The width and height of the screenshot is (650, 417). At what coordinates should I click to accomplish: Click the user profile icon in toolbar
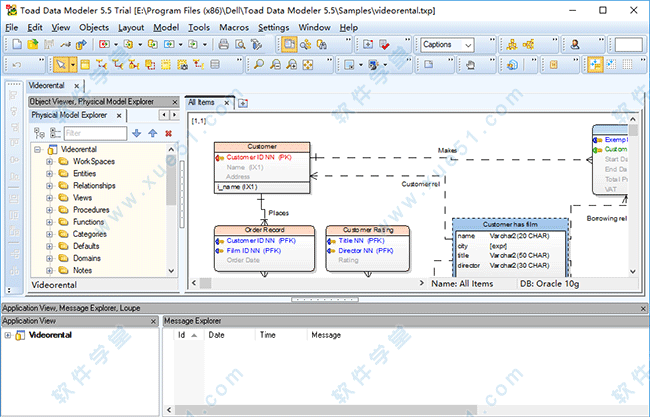[575, 44]
